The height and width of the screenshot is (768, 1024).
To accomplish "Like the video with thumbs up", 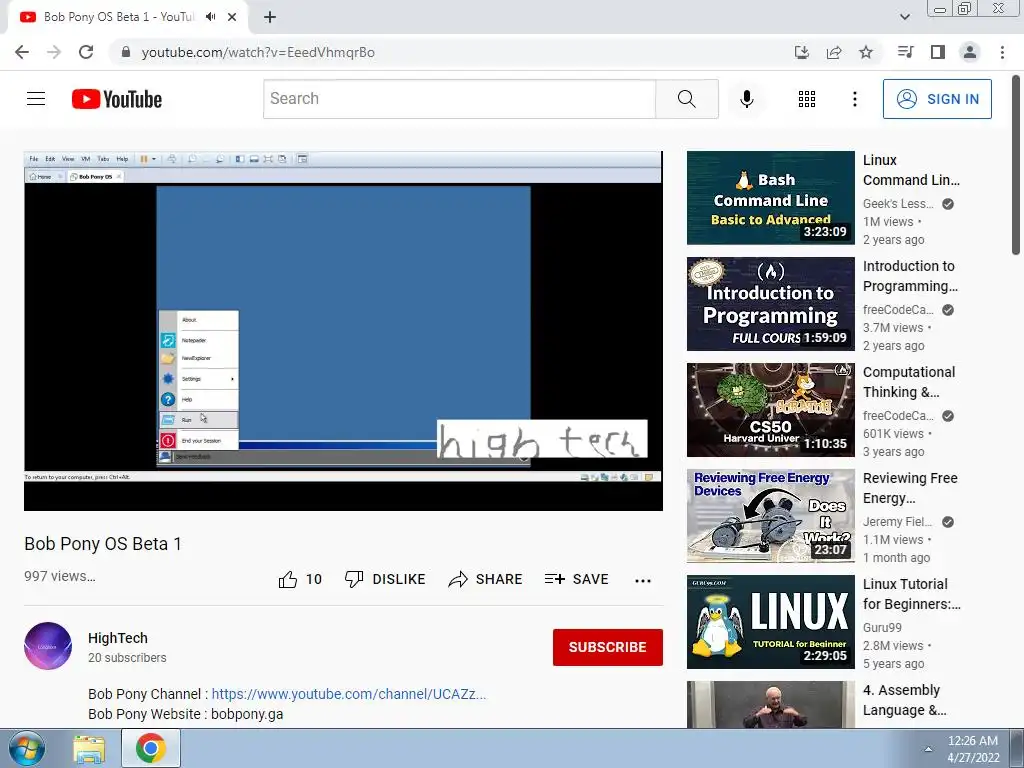I will click(300, 579).
